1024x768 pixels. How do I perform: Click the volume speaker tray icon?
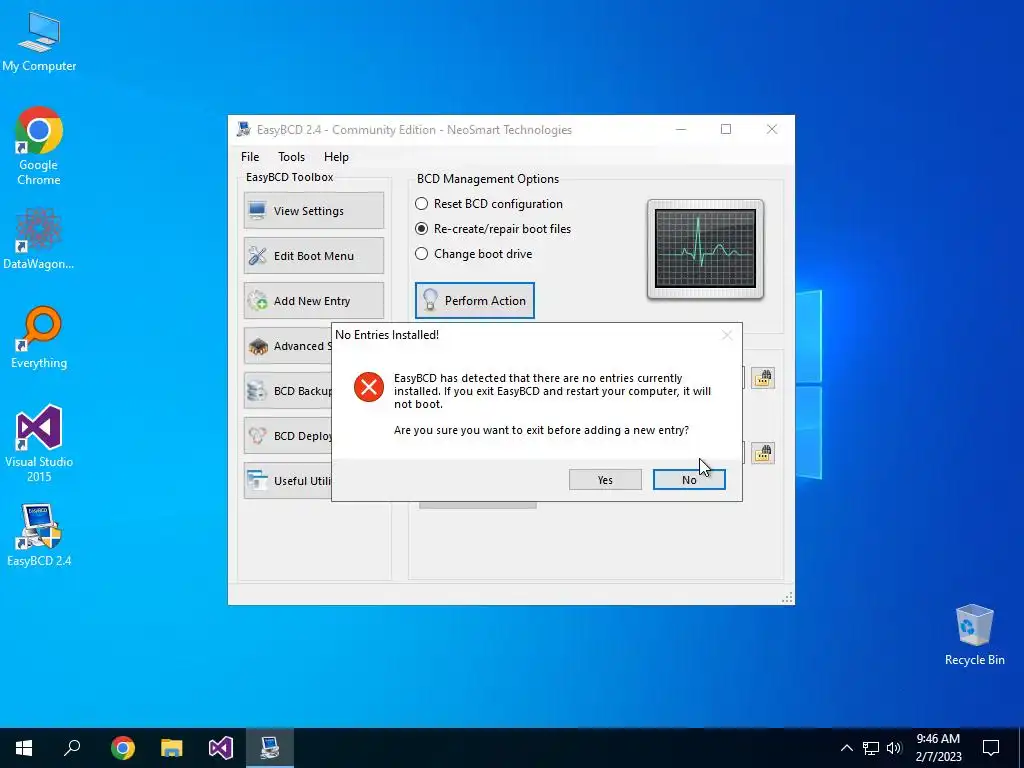pyautogui.click(x=893, y=748)
